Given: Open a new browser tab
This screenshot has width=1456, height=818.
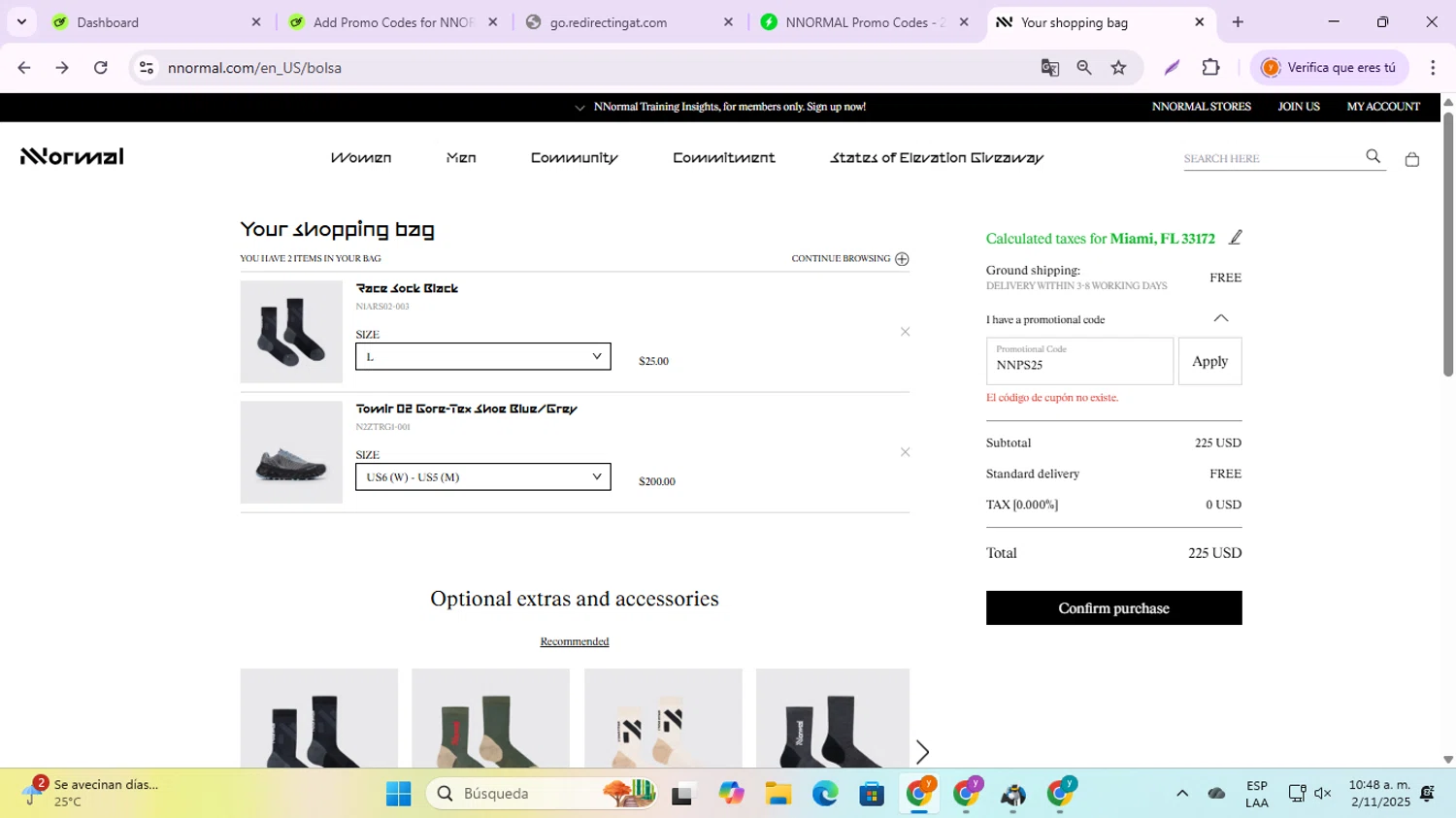Looking at the screenshot, I should tap(1238, 22).
